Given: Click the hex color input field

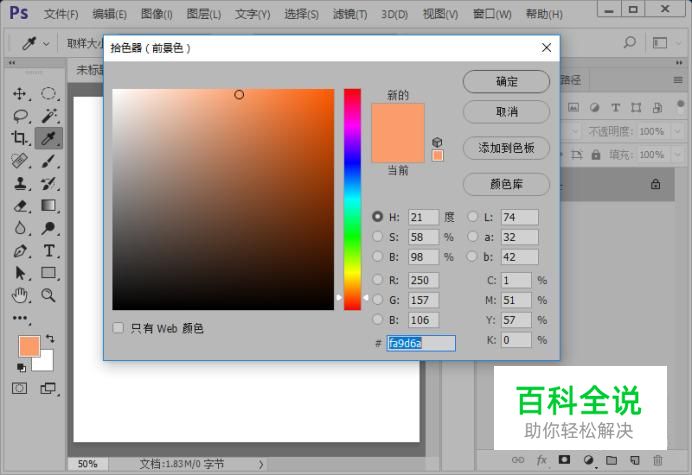Looking at the screenshot, I should tap(421, 343).
